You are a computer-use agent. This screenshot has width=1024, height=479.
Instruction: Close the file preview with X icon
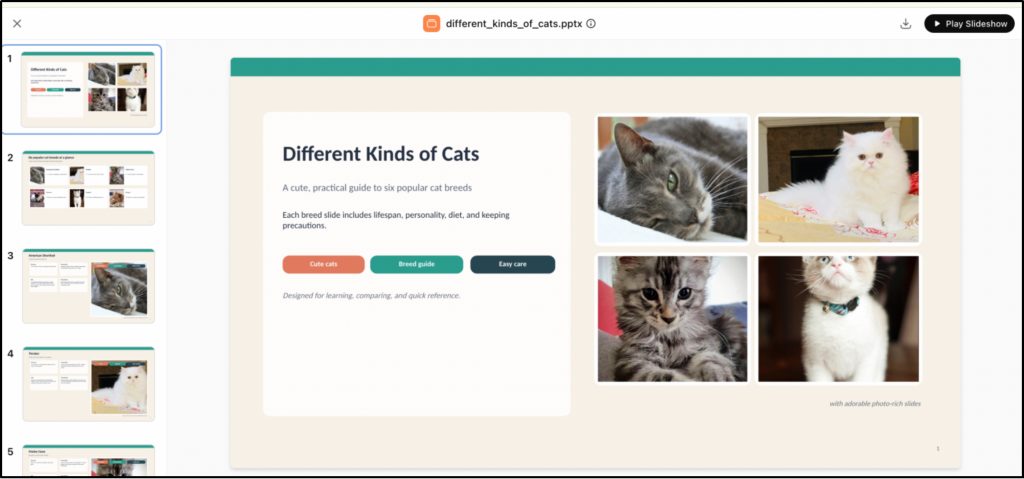[17, 24]
